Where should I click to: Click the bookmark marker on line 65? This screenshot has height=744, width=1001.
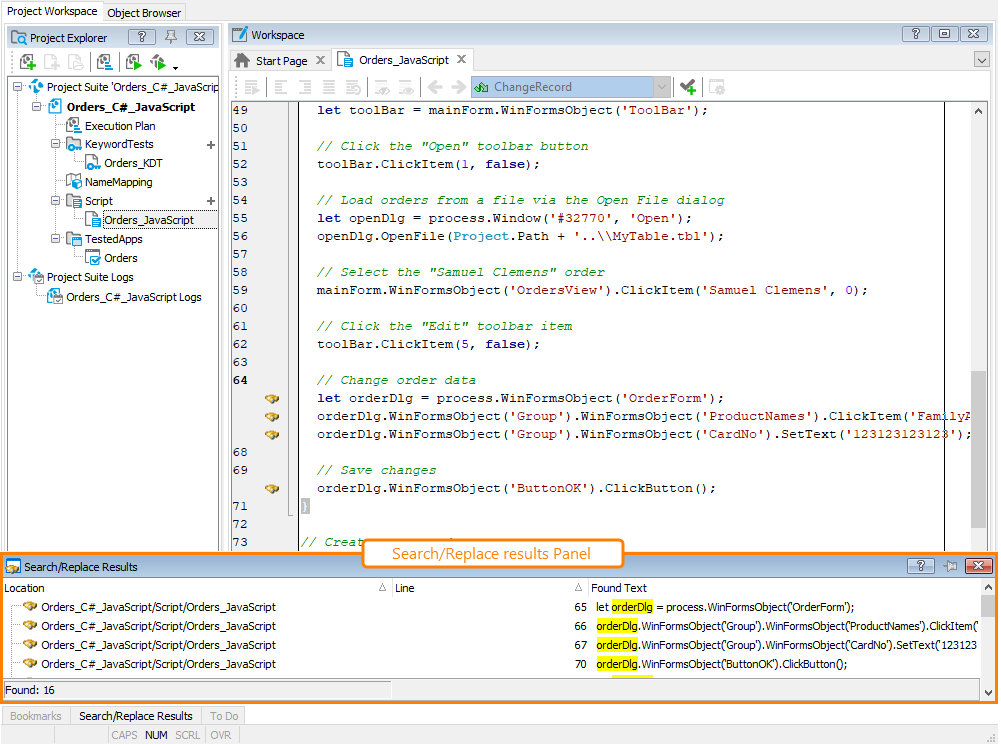271,398
